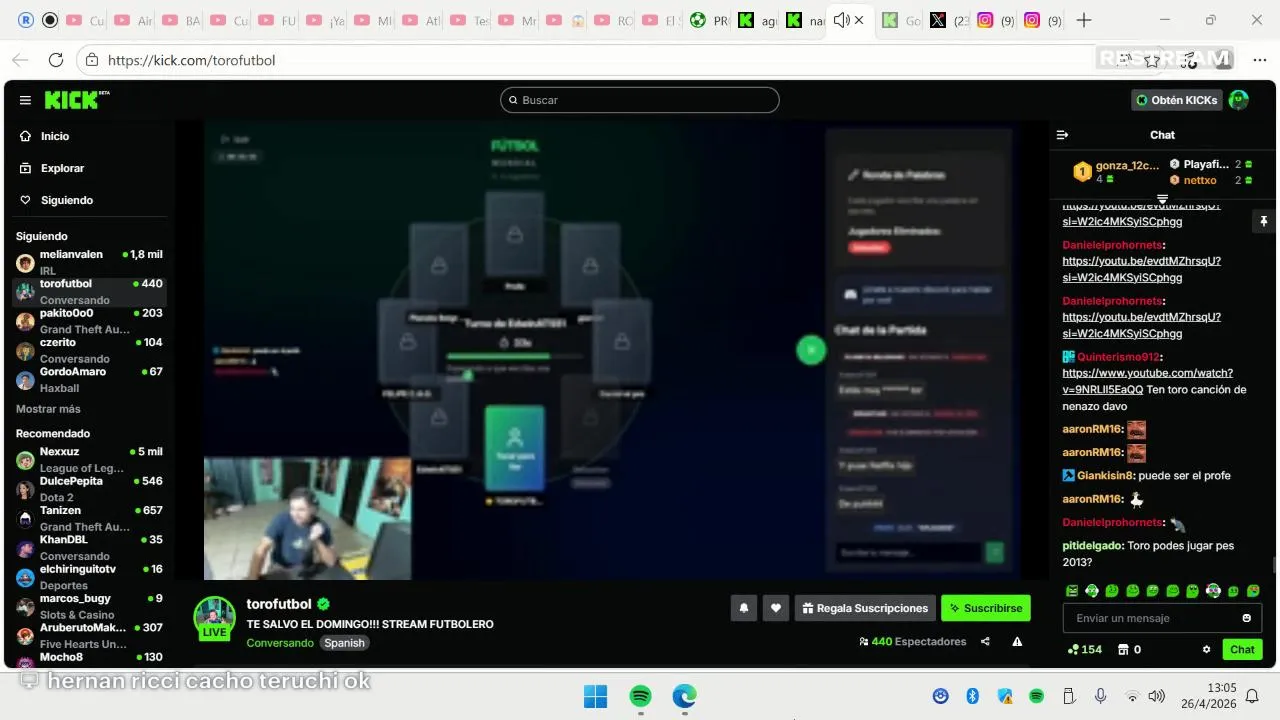Open the taskbar volume control
1280x720 pixels.
pyautogui.click(x=1157, y=696)
